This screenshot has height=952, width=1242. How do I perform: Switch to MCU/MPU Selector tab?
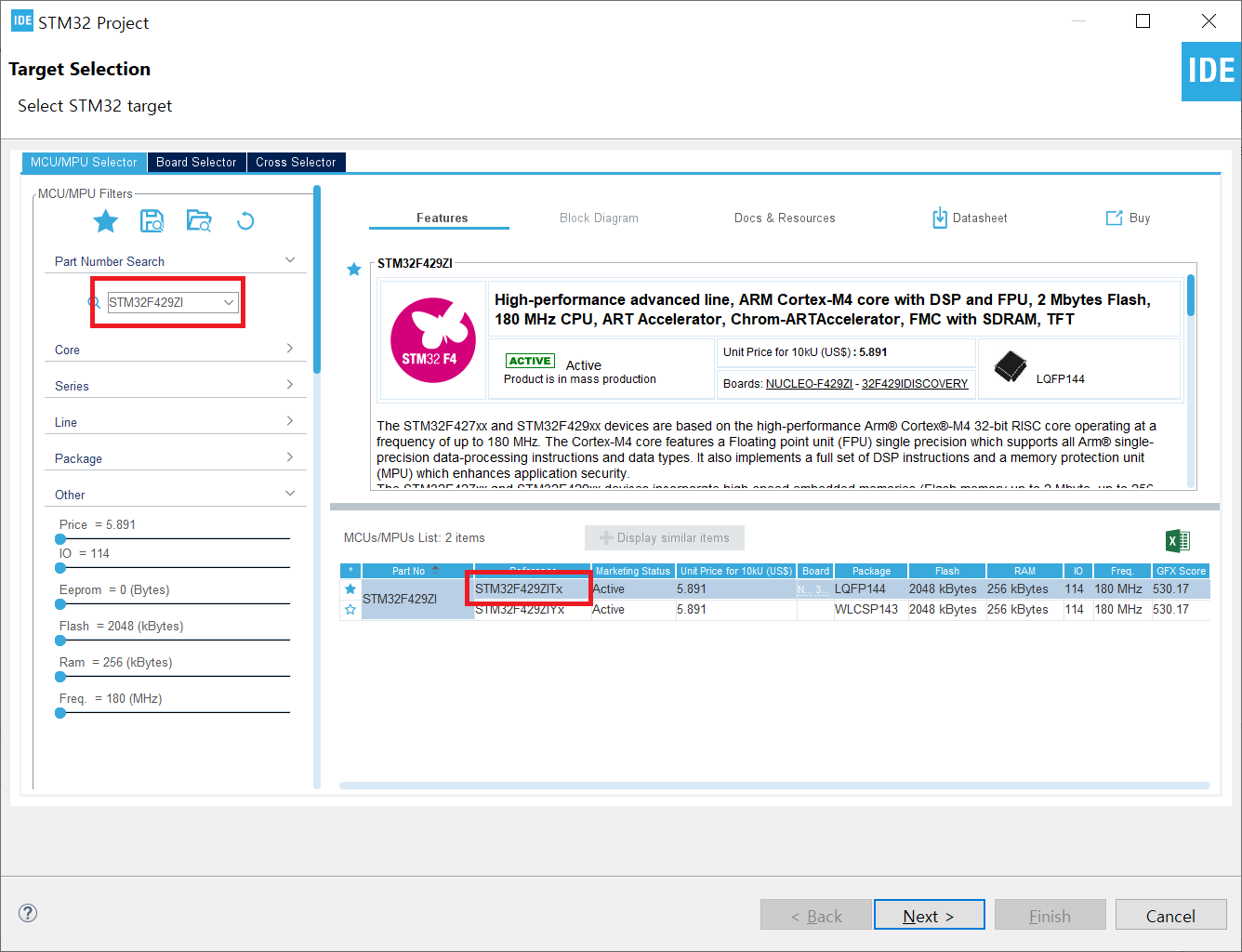84,162
